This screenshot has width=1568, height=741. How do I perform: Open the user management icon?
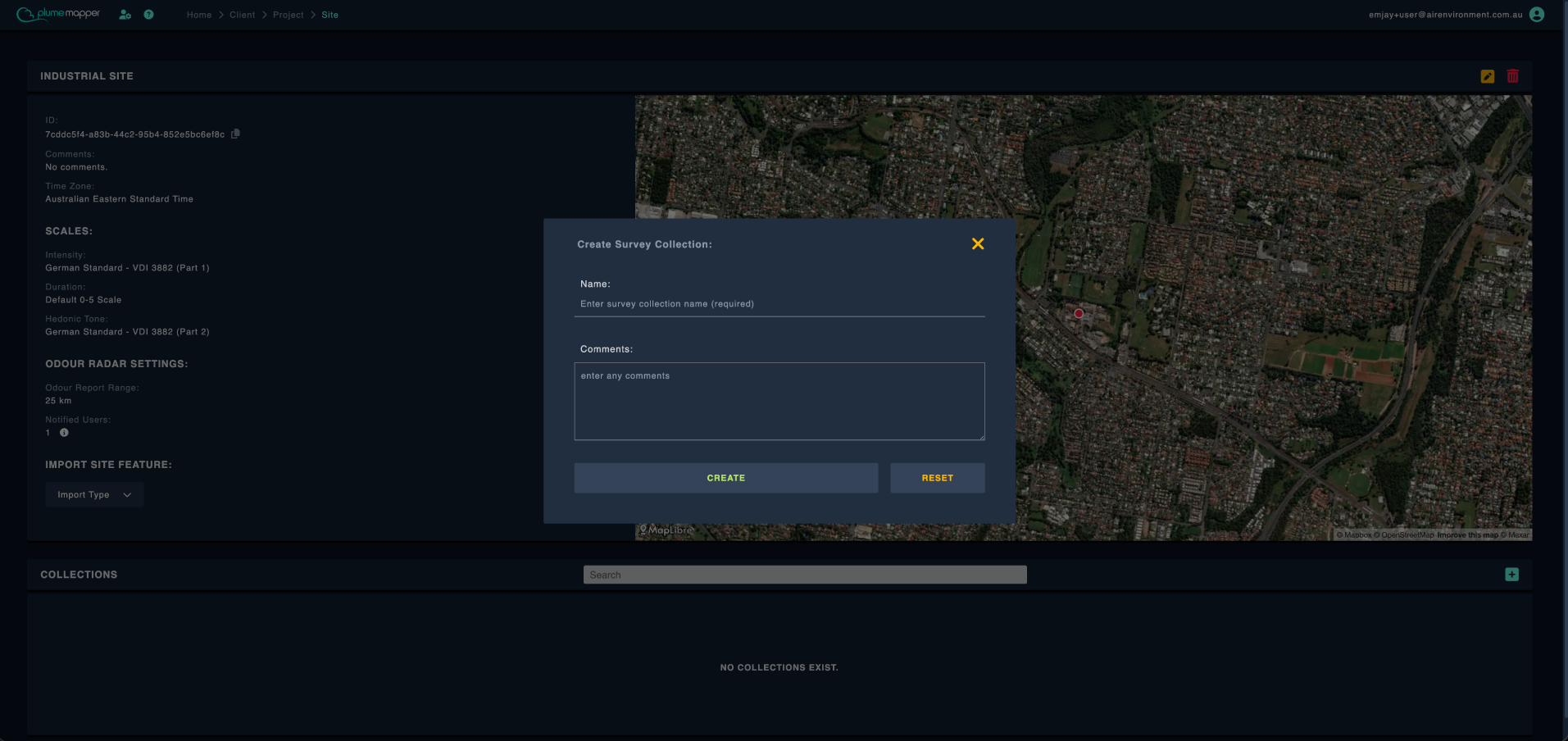pos(125,15)
